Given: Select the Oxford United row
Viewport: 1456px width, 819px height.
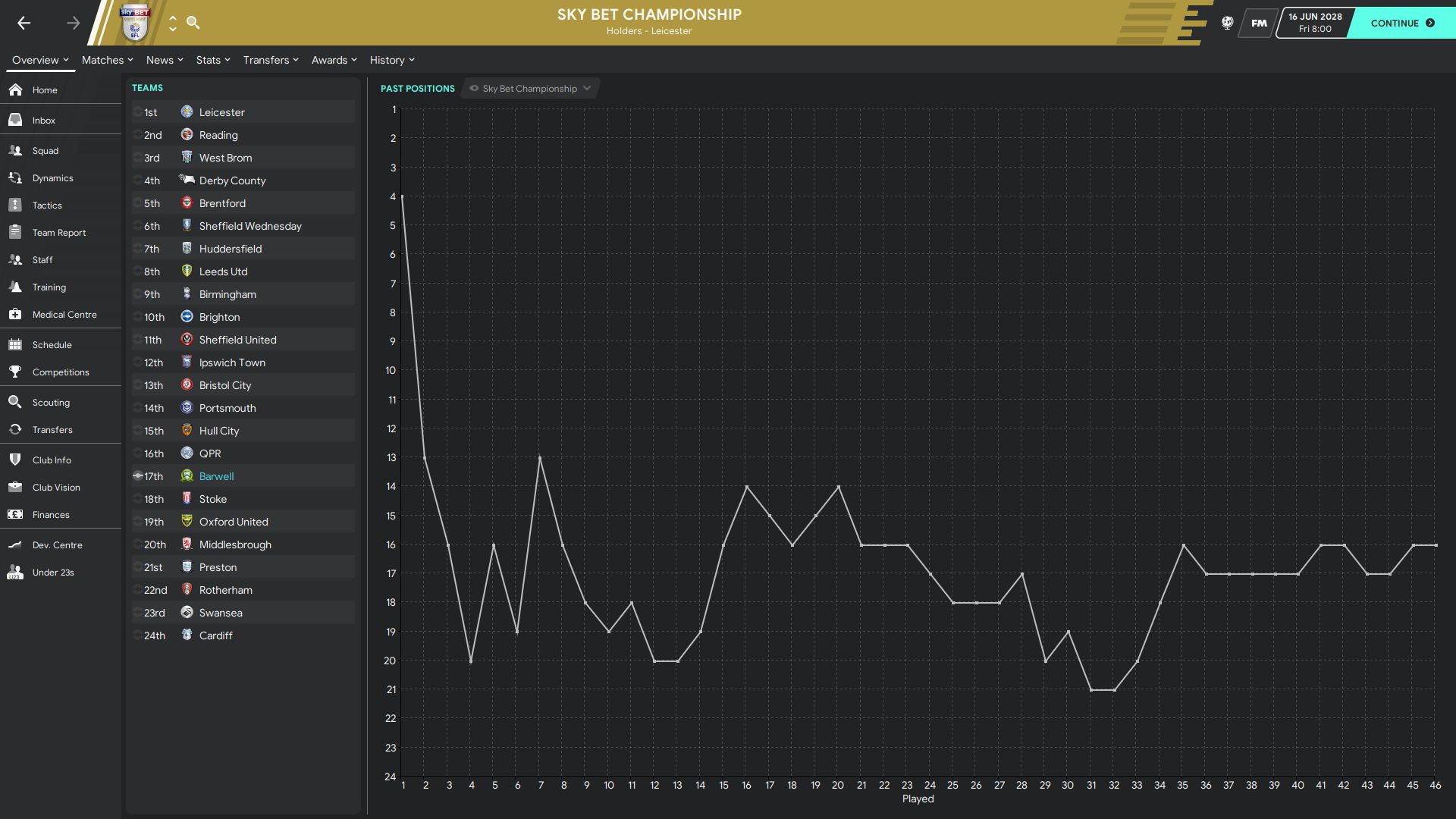Looking at the screenshot, I should (243, 522).
